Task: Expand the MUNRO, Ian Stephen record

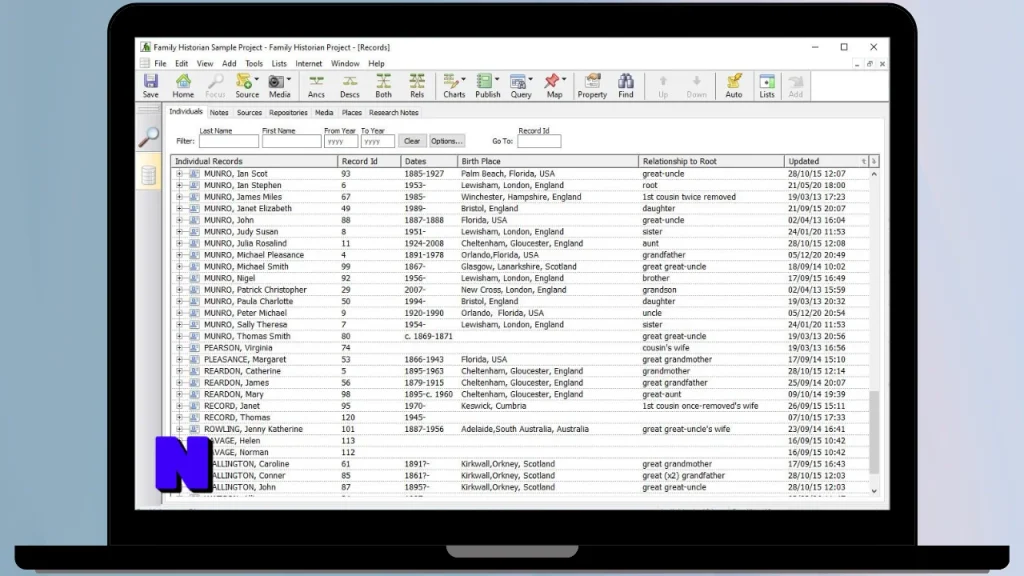Action: coord(180,185)
